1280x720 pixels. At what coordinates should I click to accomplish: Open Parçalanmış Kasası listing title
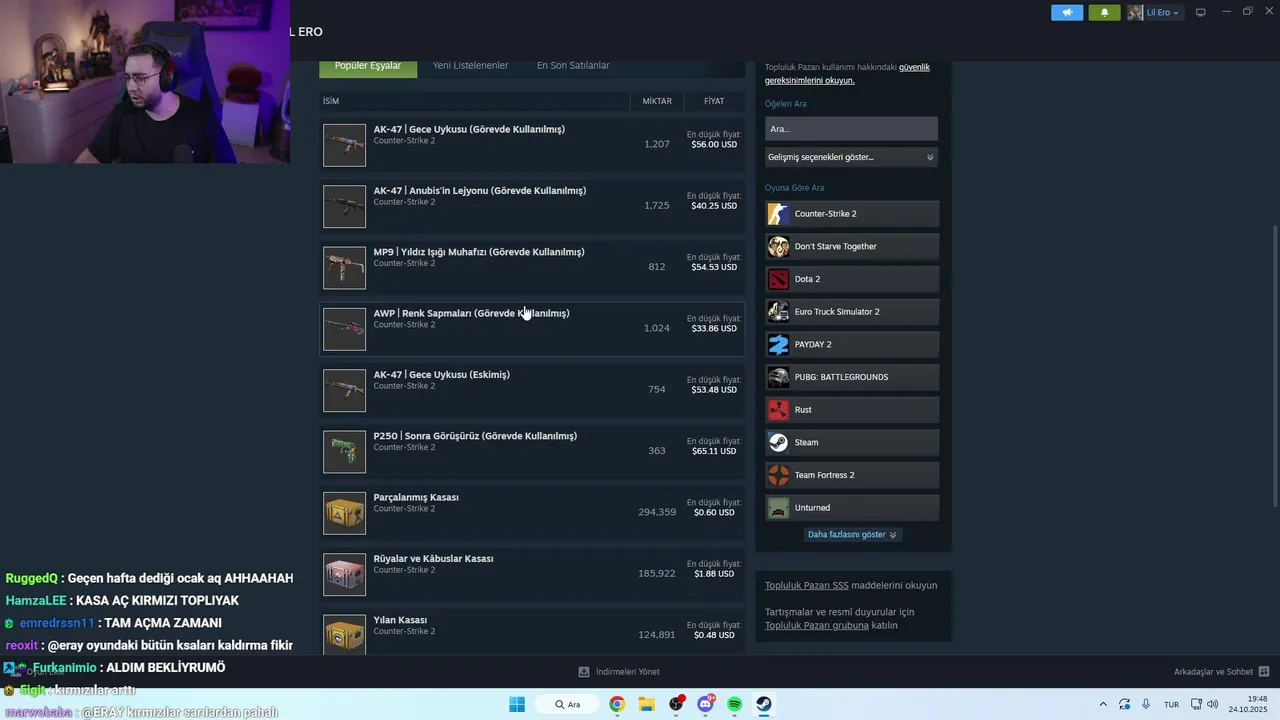pyautogui.click(x=416, y=497)
